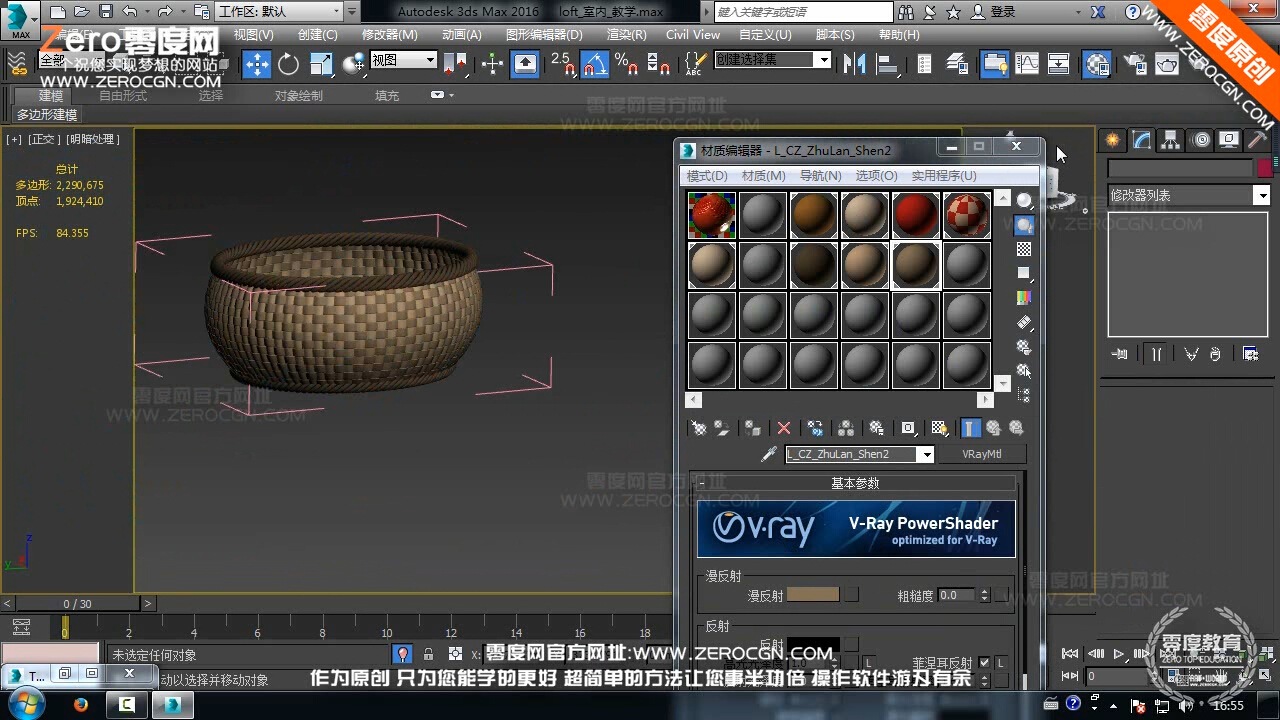Toggle Backlight icon in Material Editor
Viewport: 1280px width, 720px height.
[1024, 225]
